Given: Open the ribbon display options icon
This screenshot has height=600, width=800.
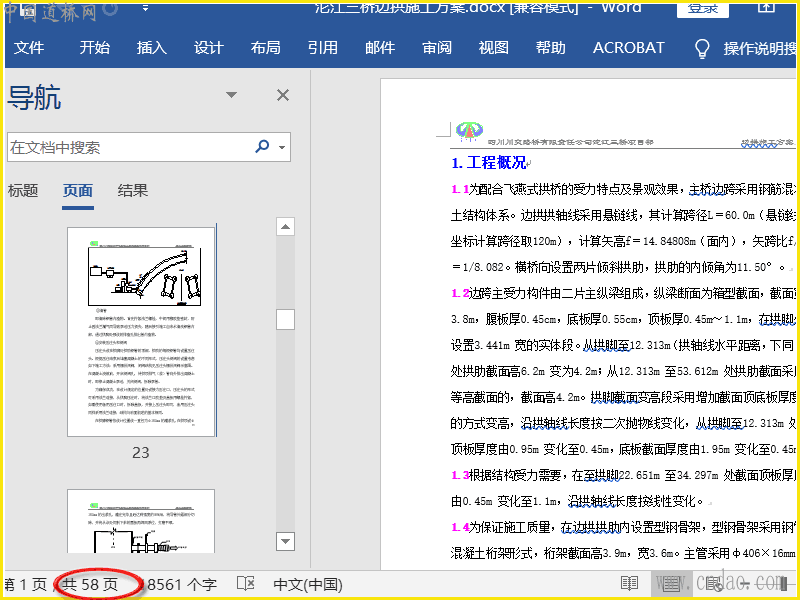Looking at the screenshot, I should tap(766, 8).
